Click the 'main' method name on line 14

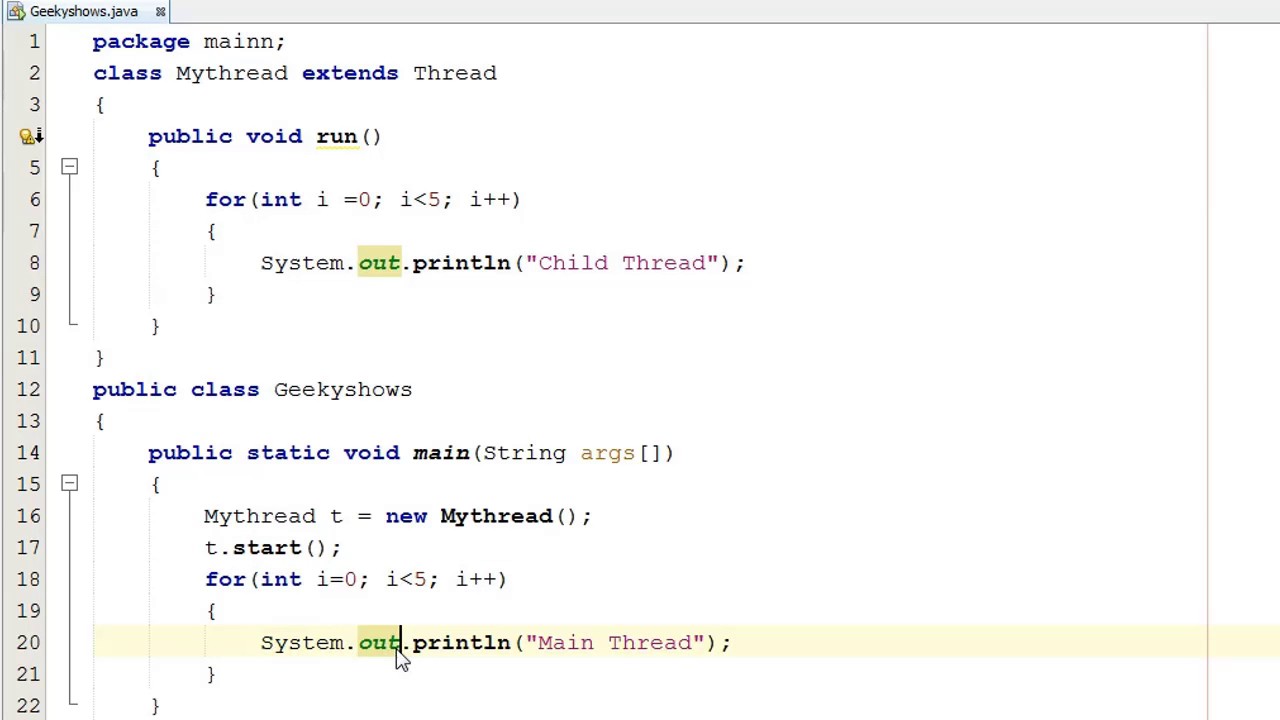(441, 453)
